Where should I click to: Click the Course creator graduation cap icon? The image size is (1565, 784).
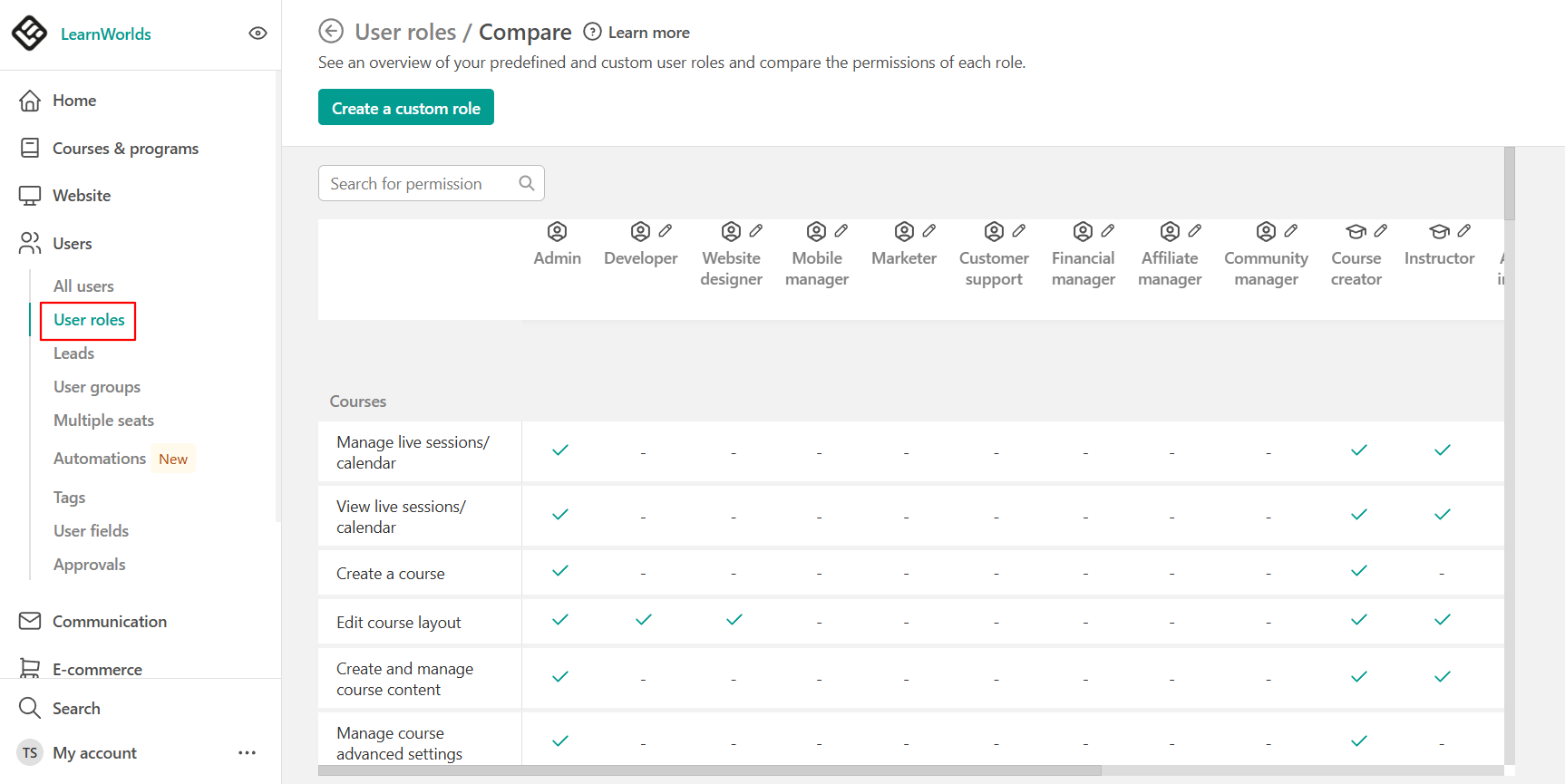click(x=1356, y=232)
